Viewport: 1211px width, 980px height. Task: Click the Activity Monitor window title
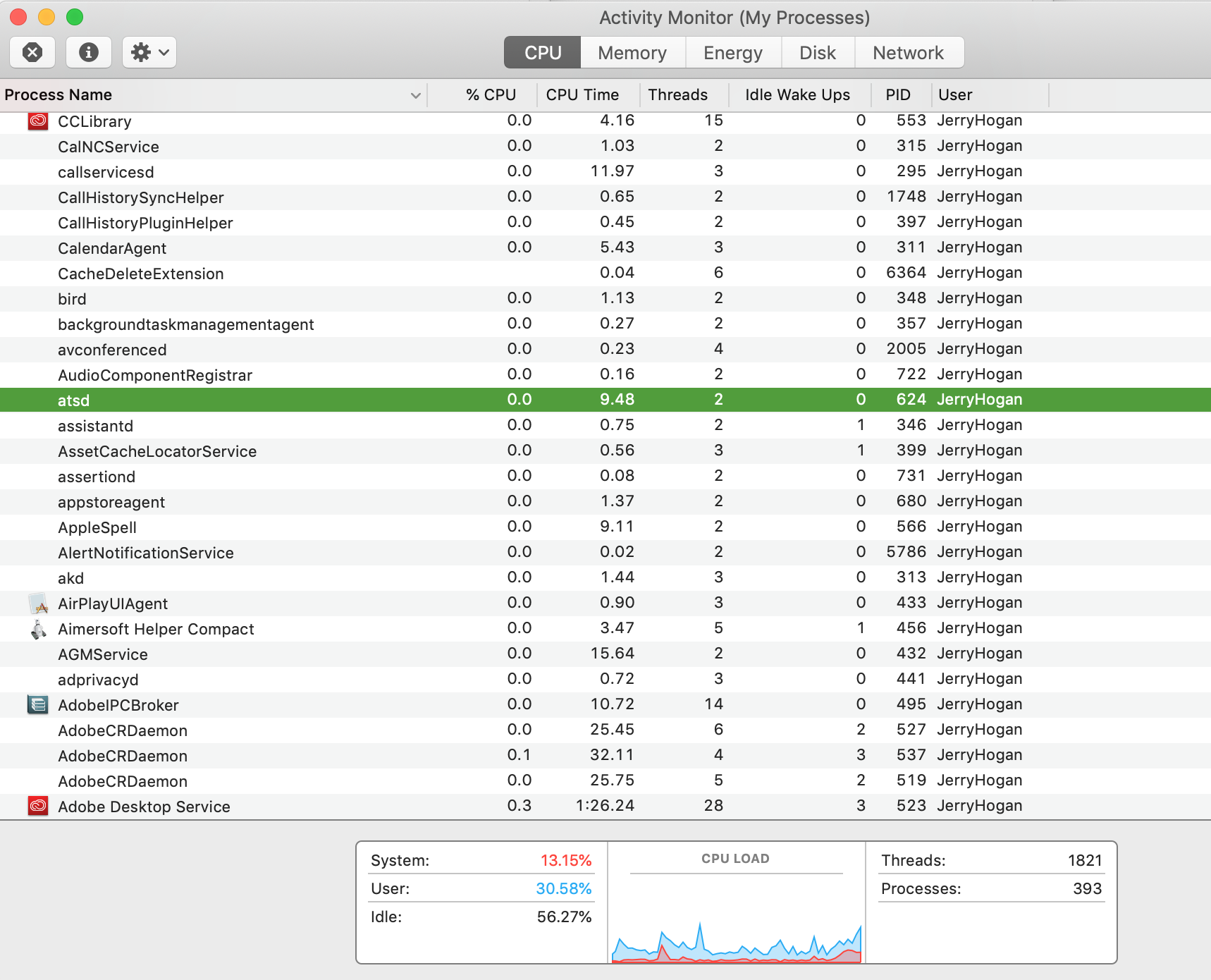[x=734, y=18]
